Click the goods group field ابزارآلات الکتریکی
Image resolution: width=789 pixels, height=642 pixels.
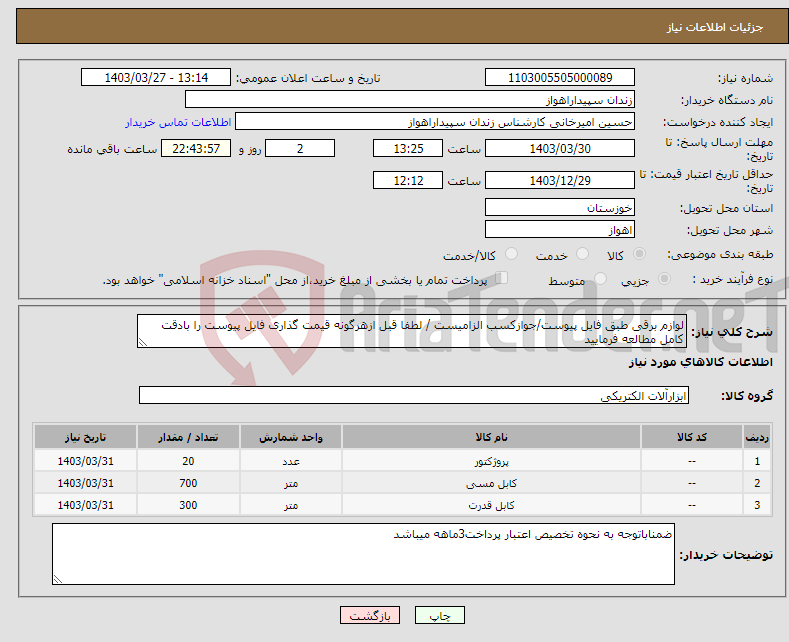click(414, 395)
